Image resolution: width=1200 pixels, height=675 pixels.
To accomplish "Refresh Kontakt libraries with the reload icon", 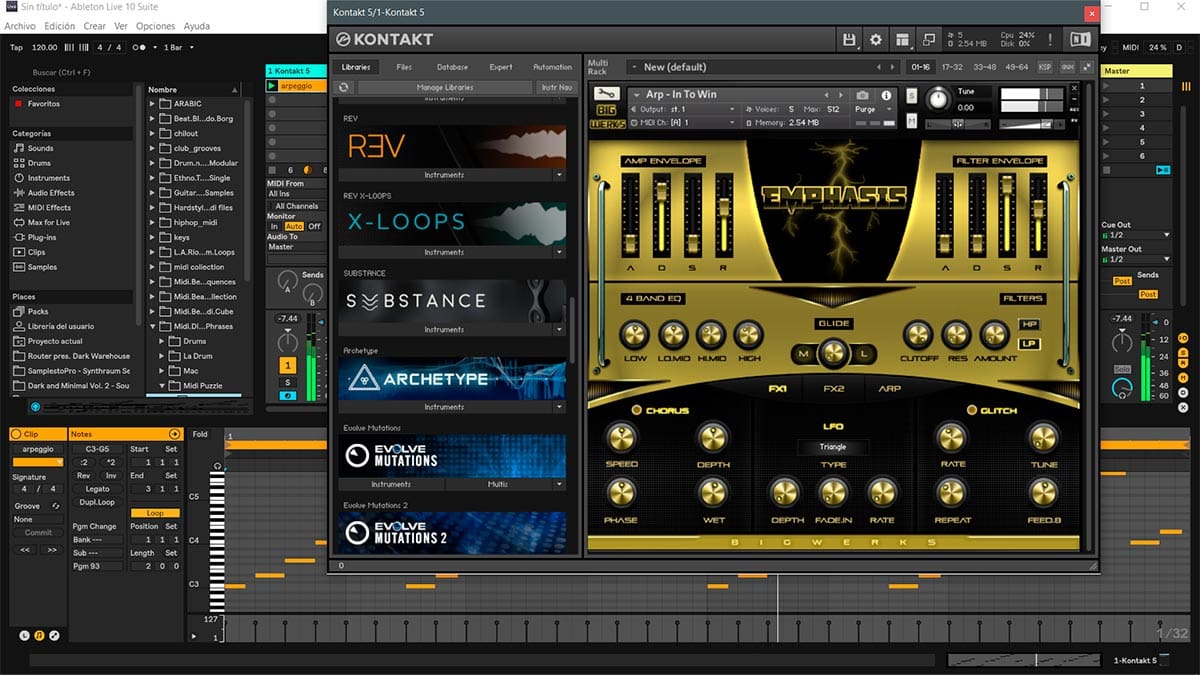I will coord(344,87).
